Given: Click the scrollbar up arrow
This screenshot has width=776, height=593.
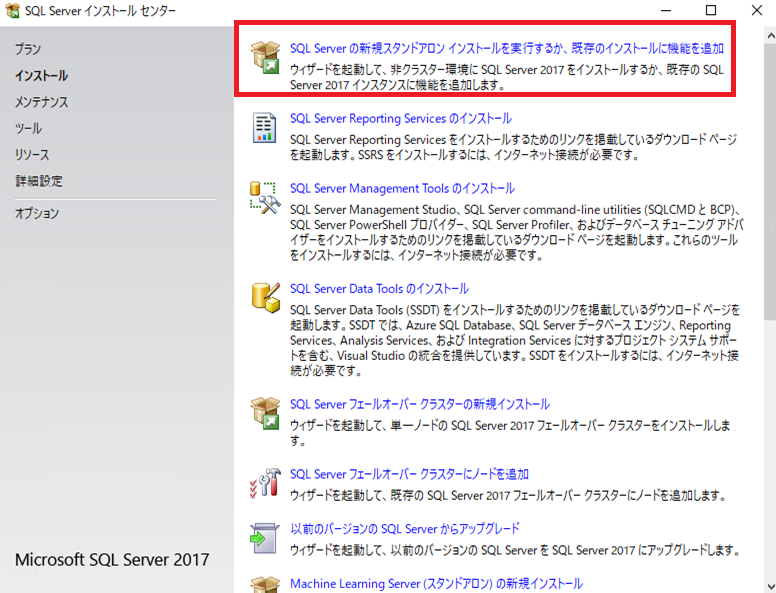Looking at the screenshot, I should [x=770, y=36].
